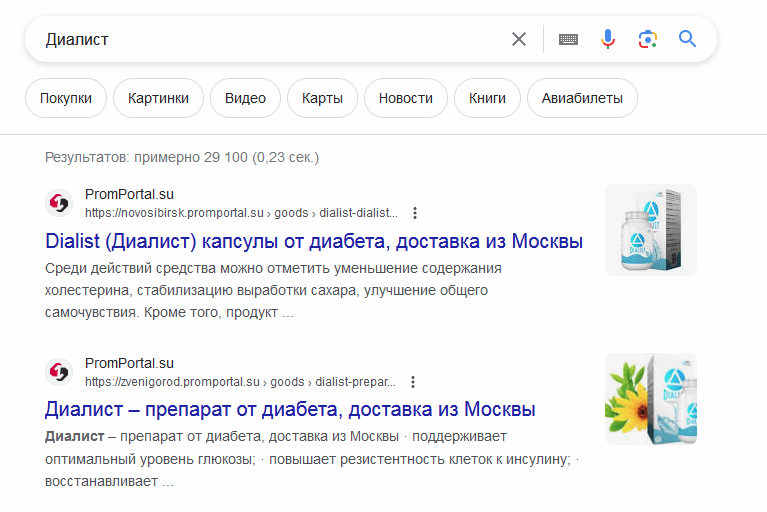Show Карты results
Screen dimensions: 767x512
pyautogui.click(x=322, y=98)
